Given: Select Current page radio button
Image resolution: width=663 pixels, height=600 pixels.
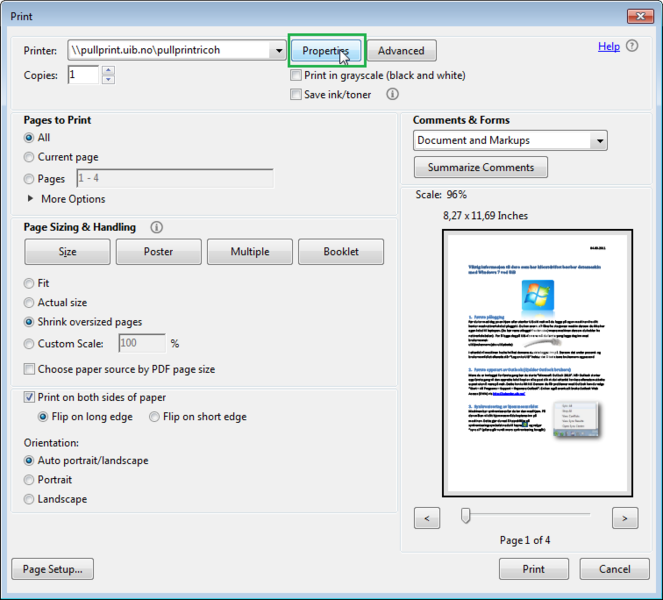Looking at the screenshot, I should pos(29,157).
